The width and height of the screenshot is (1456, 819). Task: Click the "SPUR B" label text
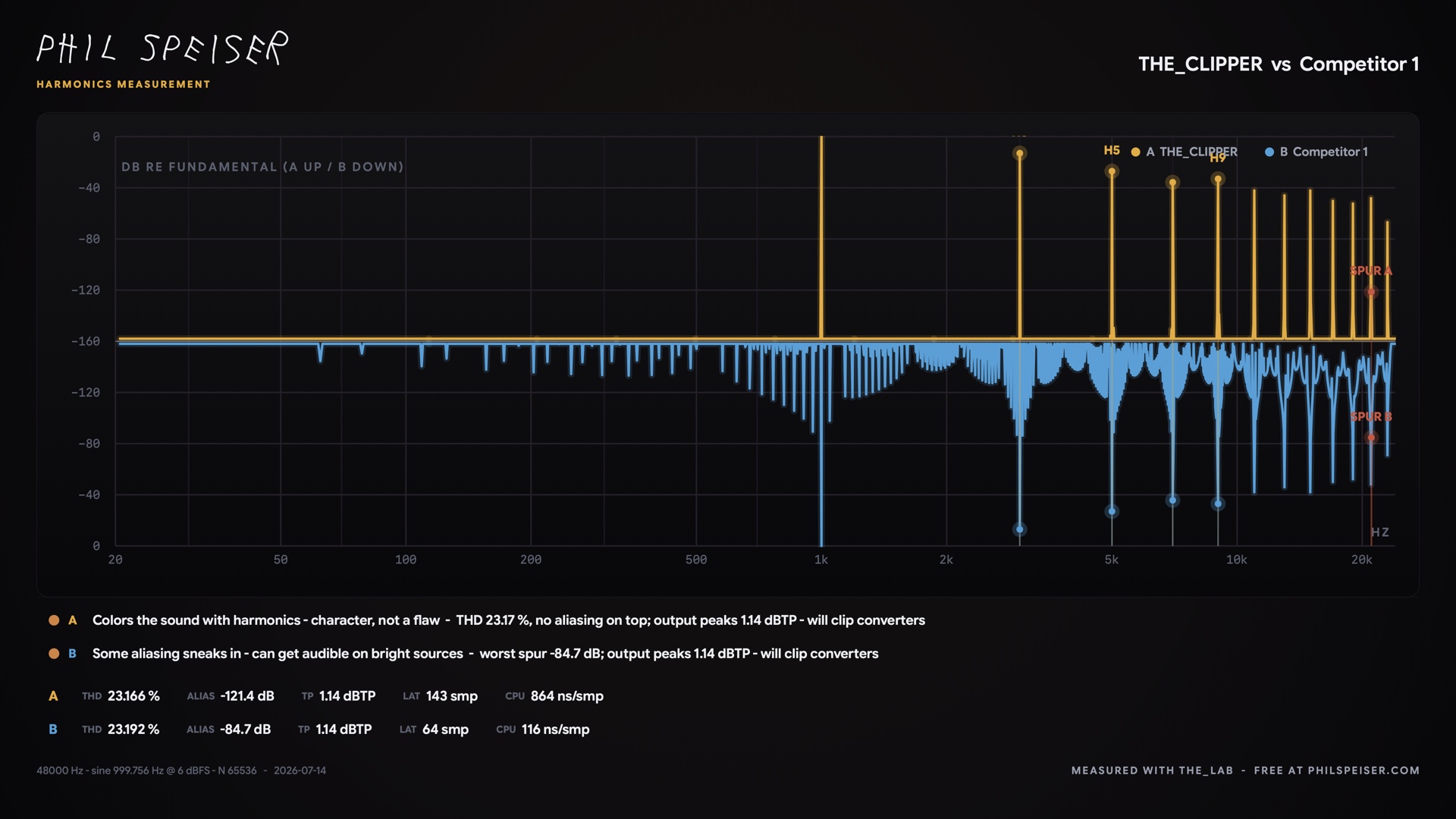click(x=1371, y=417)
